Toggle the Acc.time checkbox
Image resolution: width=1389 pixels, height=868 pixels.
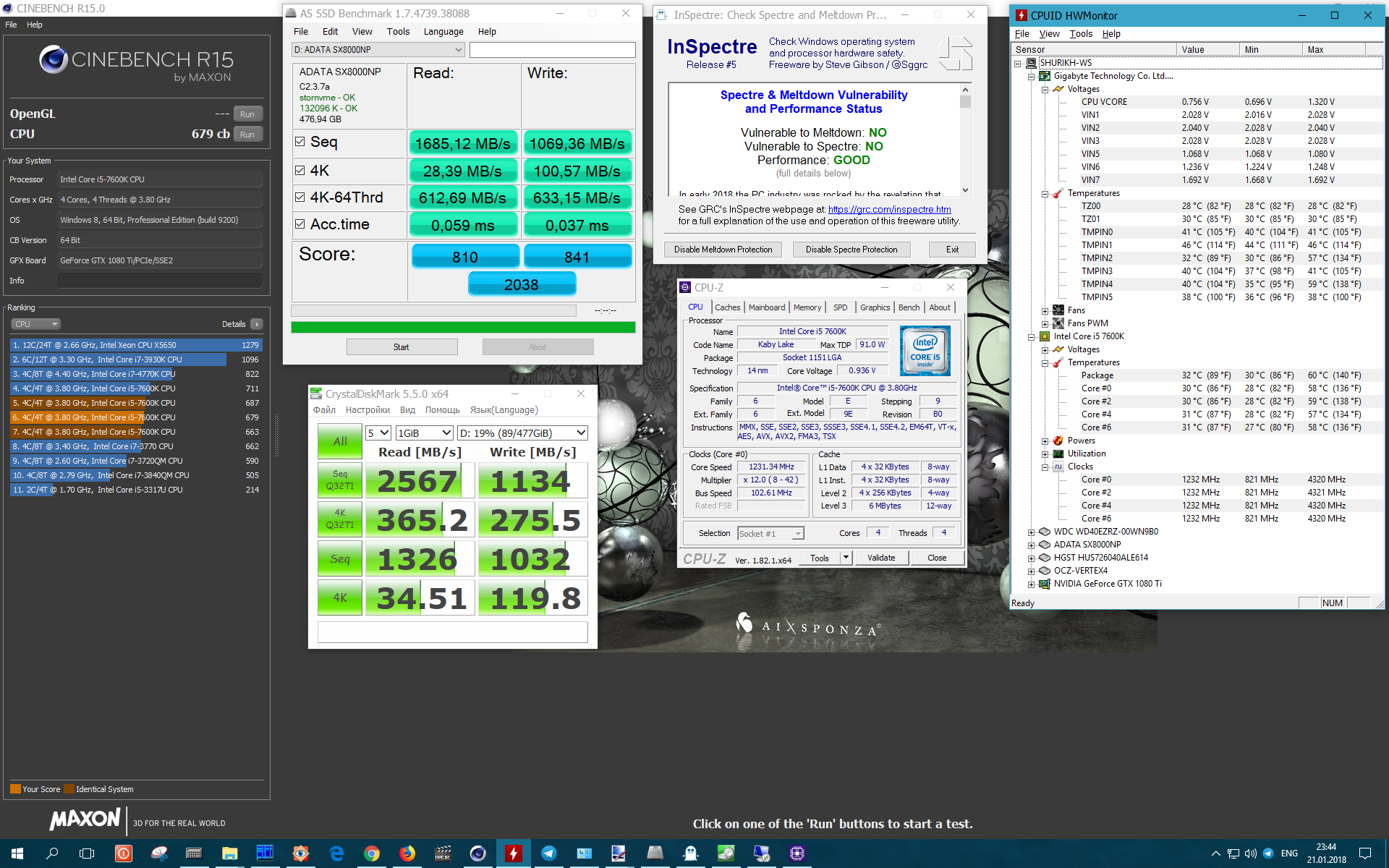pos(300,224)
